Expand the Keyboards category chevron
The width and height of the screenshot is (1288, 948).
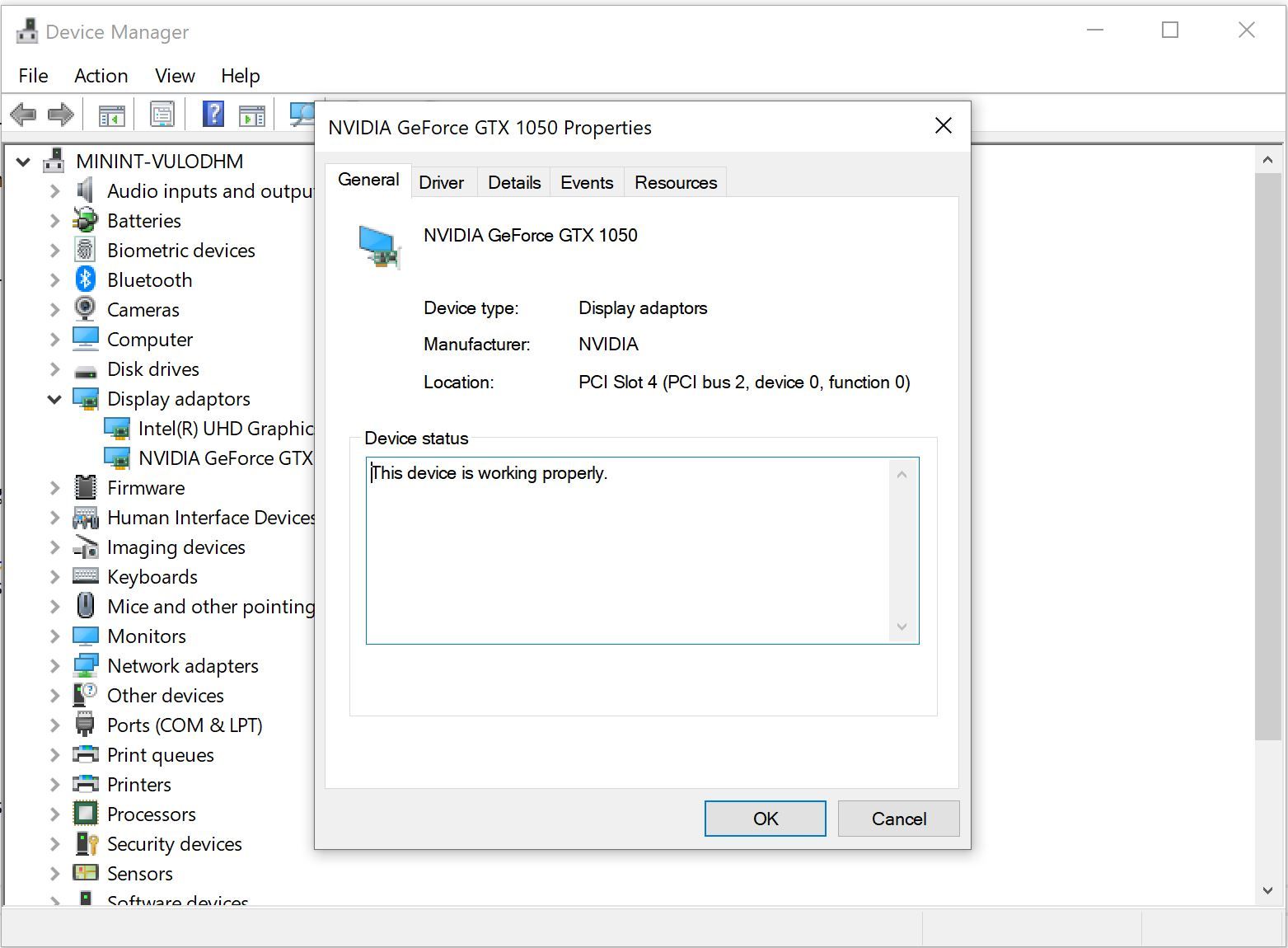tap(54, 577)
